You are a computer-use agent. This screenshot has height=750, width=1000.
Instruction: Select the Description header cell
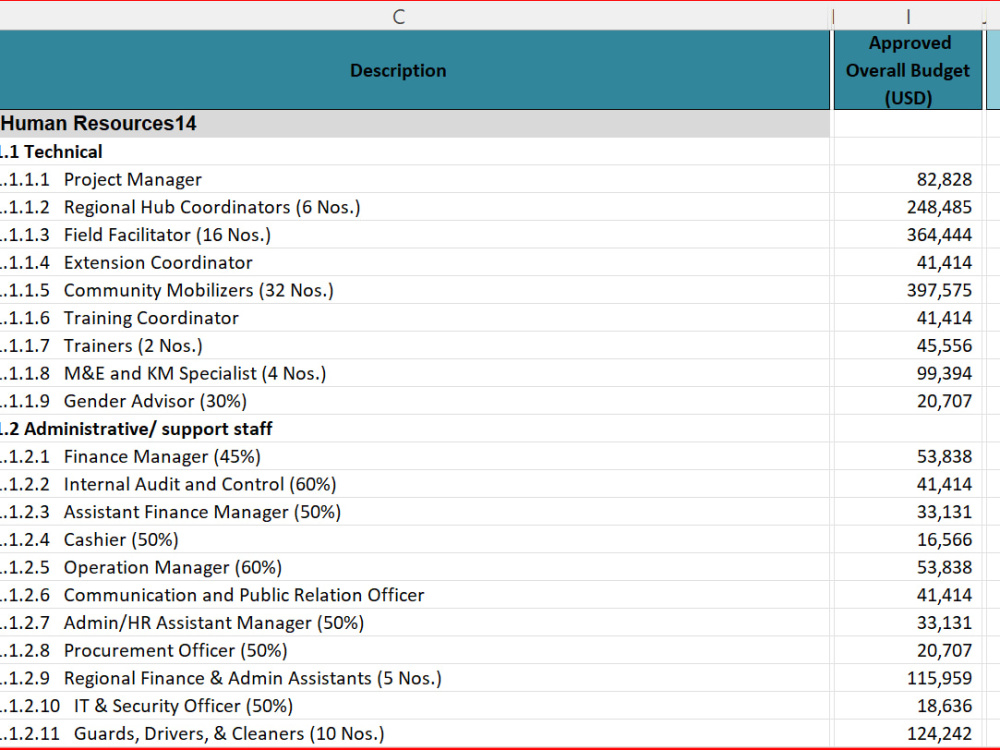[x=415, y=70]
